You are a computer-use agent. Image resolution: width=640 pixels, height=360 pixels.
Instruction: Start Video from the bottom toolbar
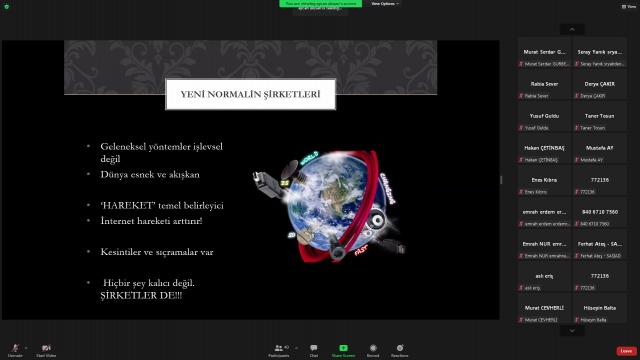pyautogui.click(x=46, y=350)
